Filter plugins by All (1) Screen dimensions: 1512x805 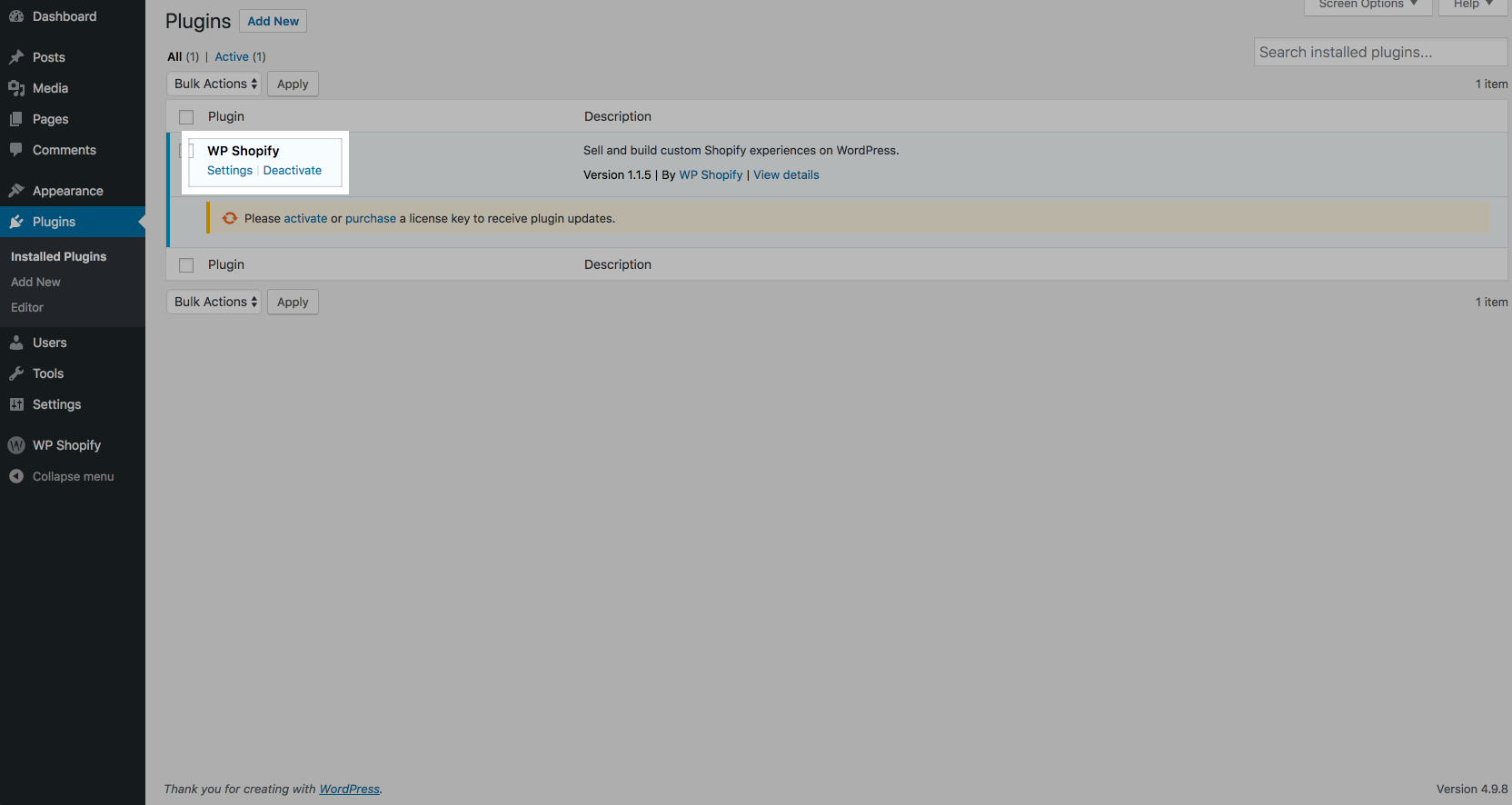[x=183, y=56]
